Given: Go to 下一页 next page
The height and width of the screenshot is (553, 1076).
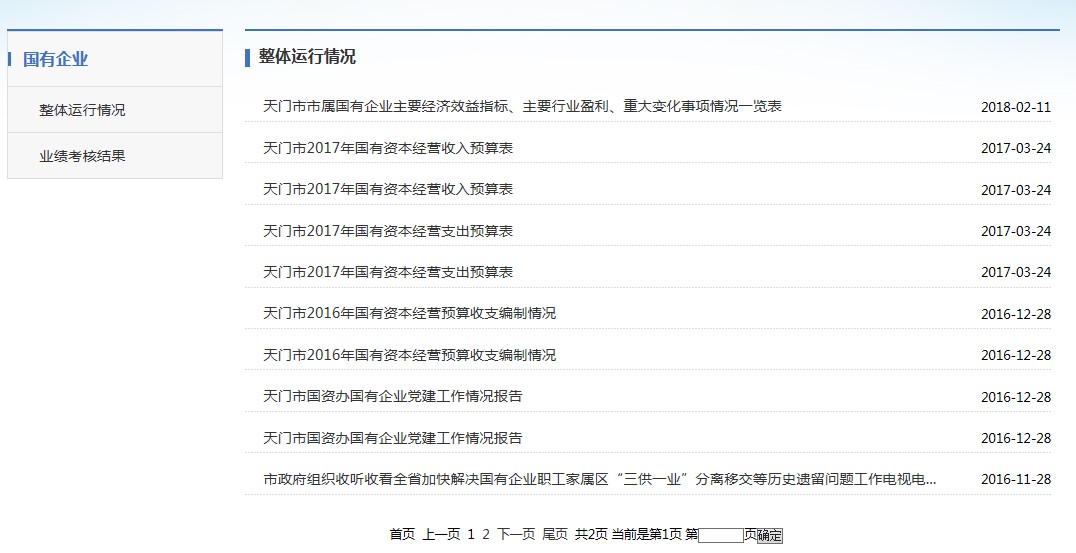Looking at the screenshot, I should click(x=516, y=535).
